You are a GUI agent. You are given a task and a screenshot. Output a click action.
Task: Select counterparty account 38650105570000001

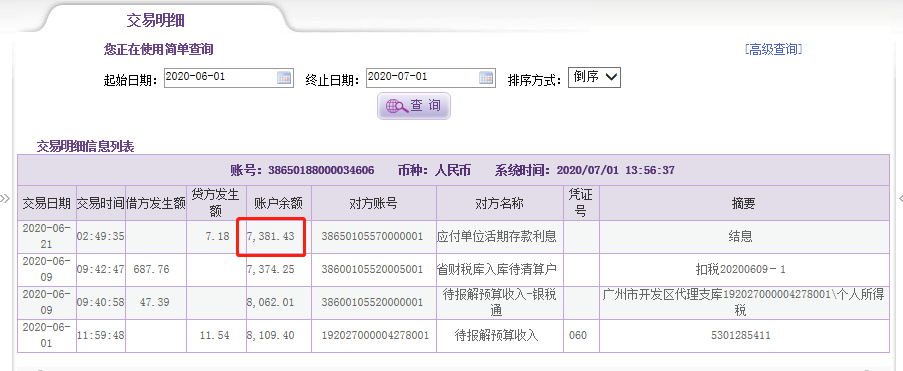point(372,237)
